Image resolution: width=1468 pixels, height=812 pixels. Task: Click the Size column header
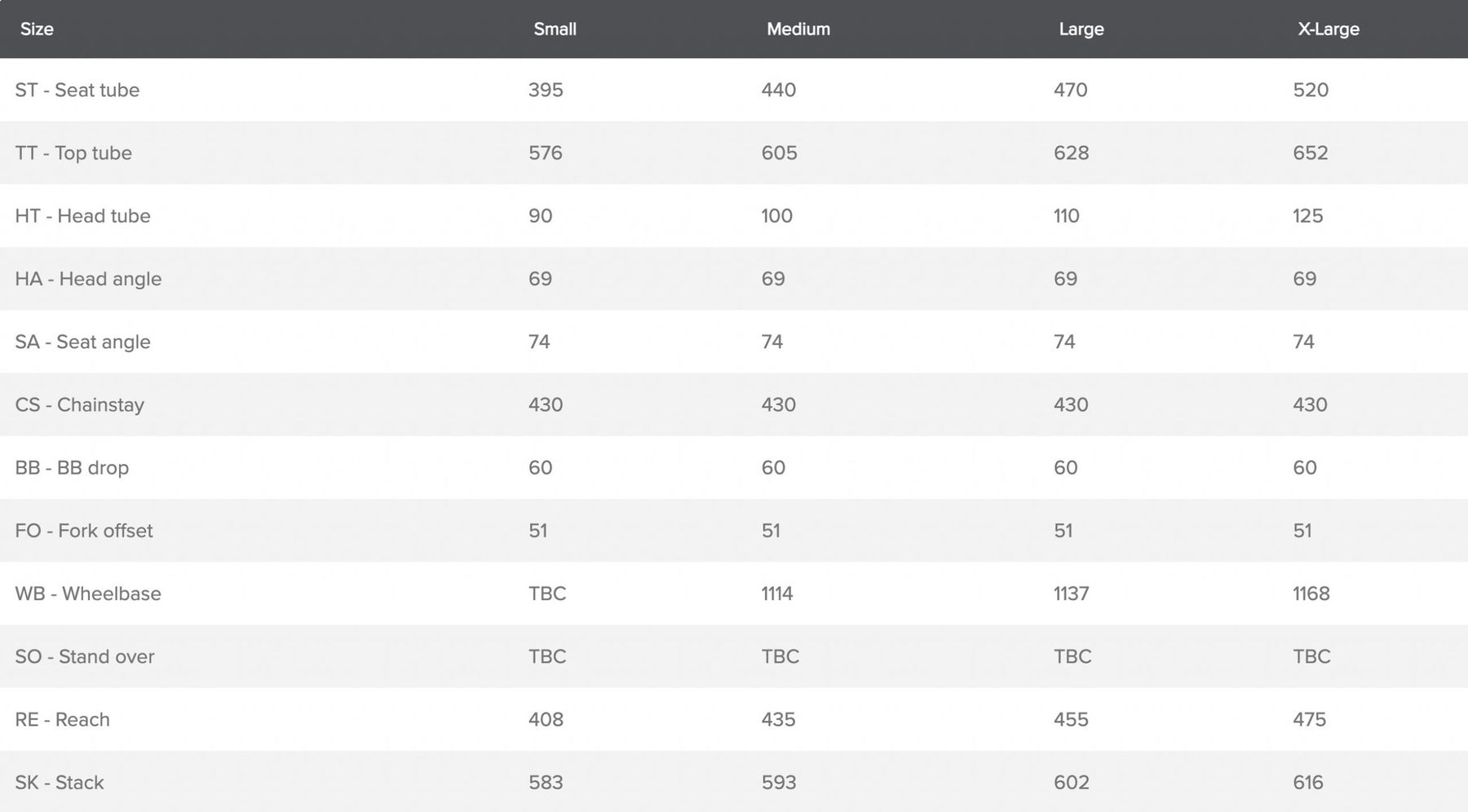37,29
